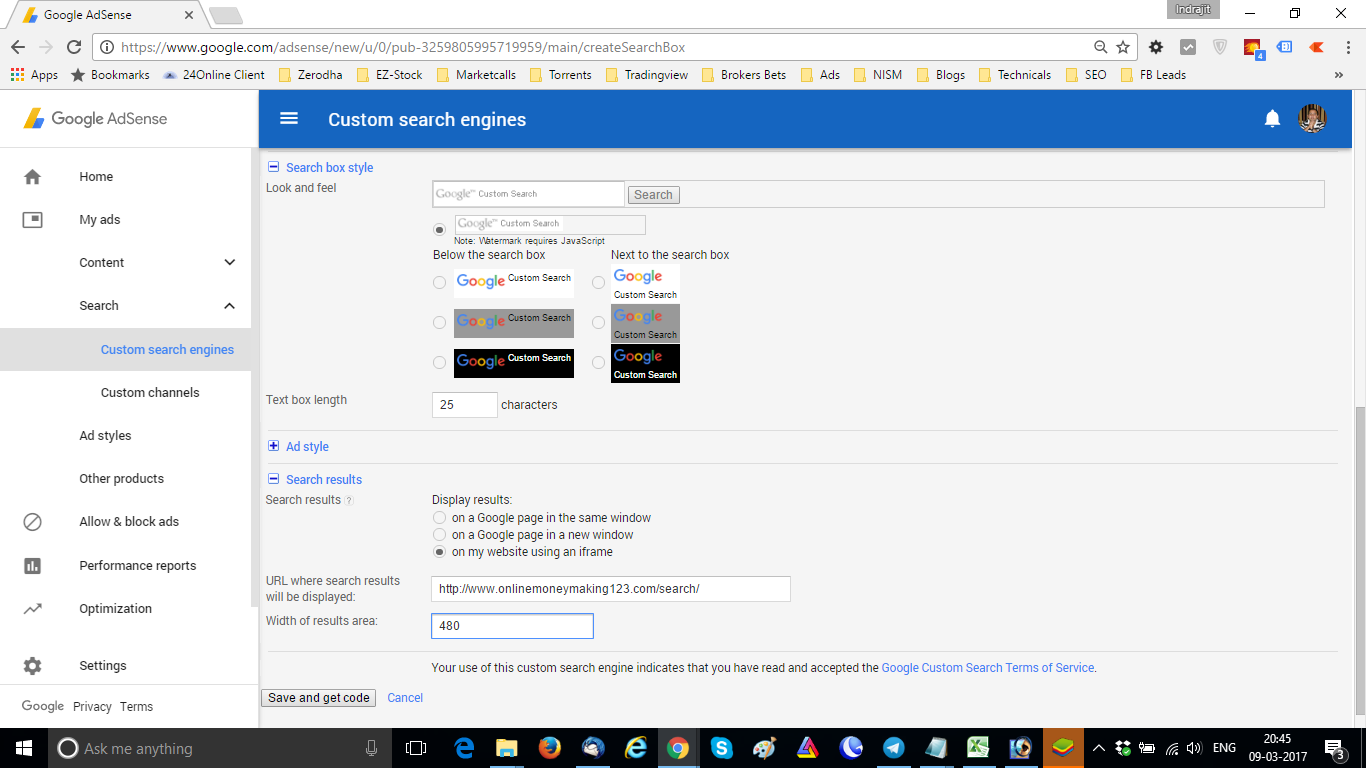Click the notifications bell
This screenshot has height=768, width=1366.
click(1272, 118)
